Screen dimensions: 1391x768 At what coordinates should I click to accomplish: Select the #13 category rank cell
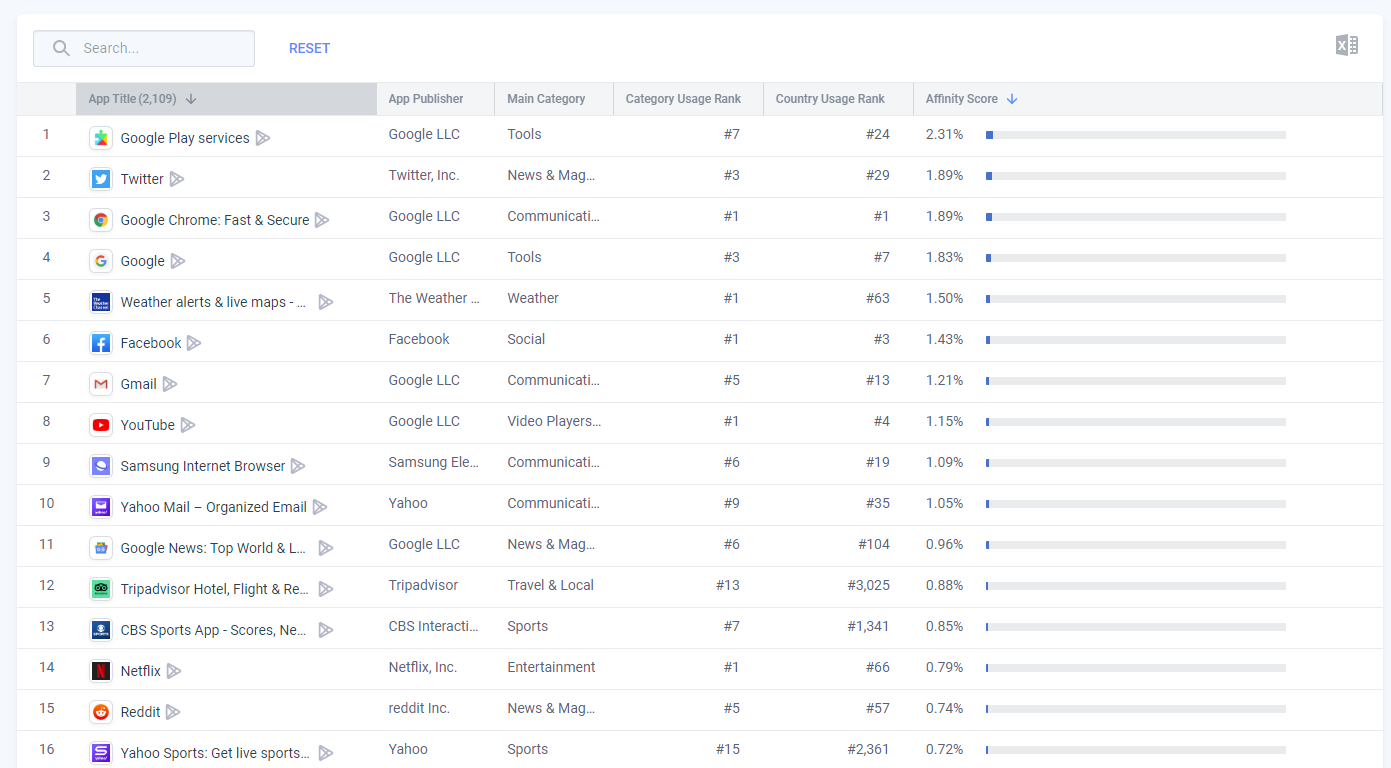(728, 585)
